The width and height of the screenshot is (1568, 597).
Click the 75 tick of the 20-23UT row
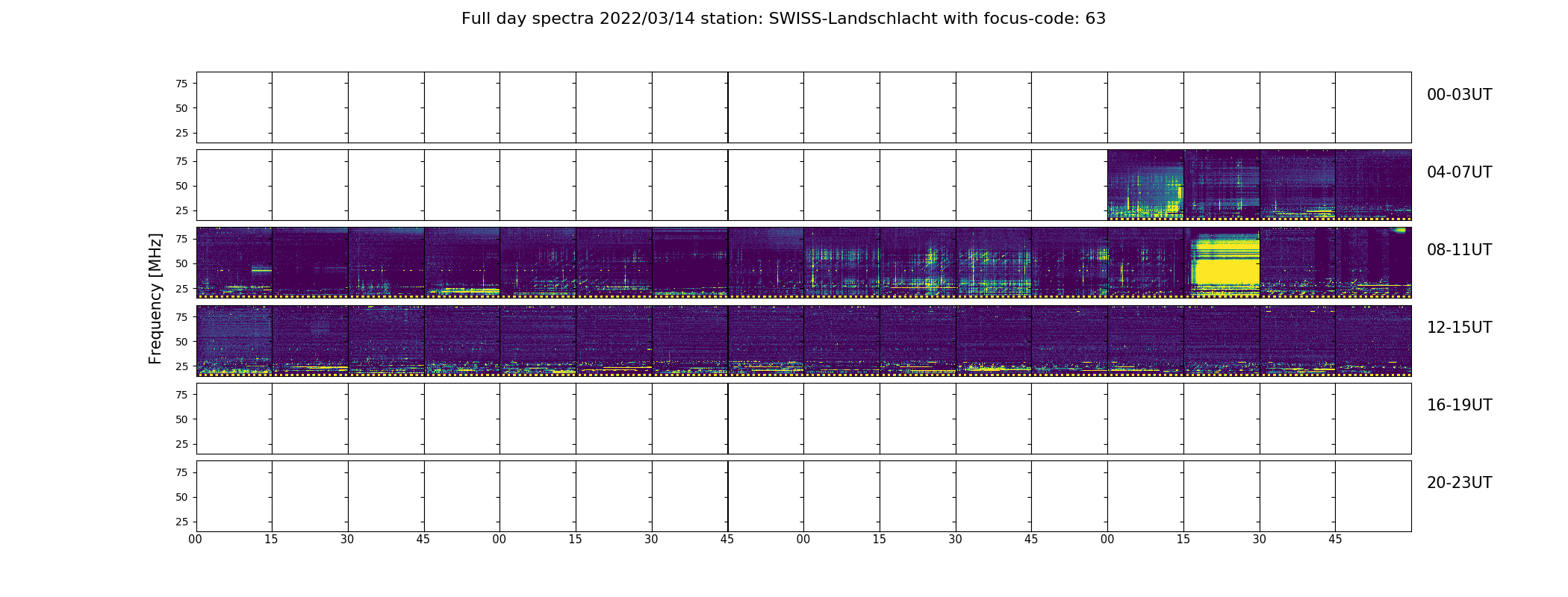(181, 472)
